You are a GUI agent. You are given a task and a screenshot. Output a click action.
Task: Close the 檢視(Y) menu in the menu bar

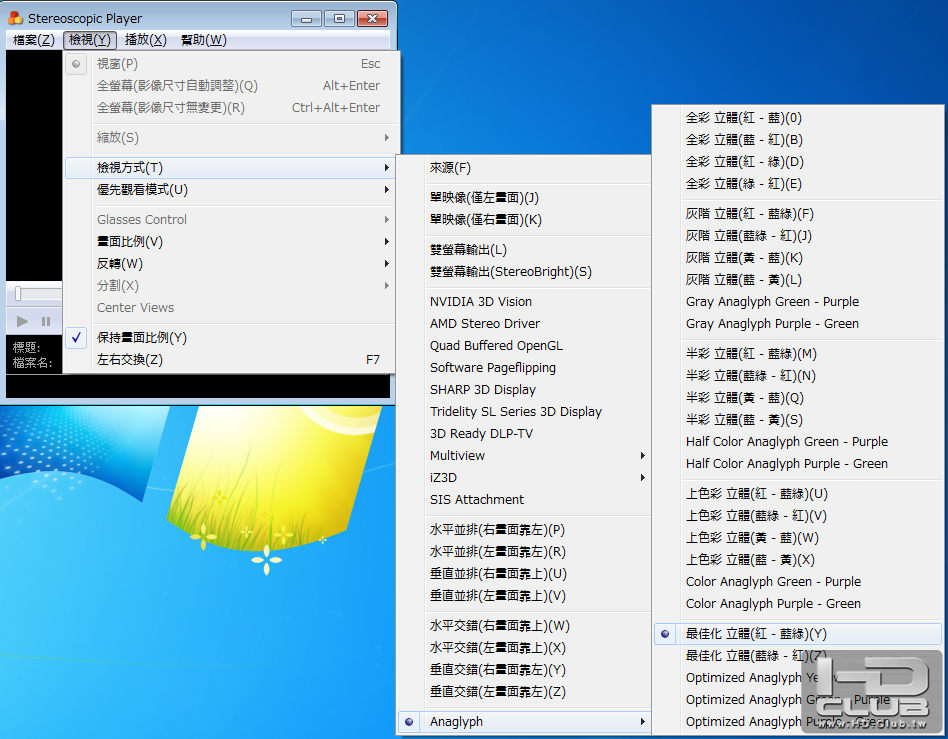click(x=89, y=40)
